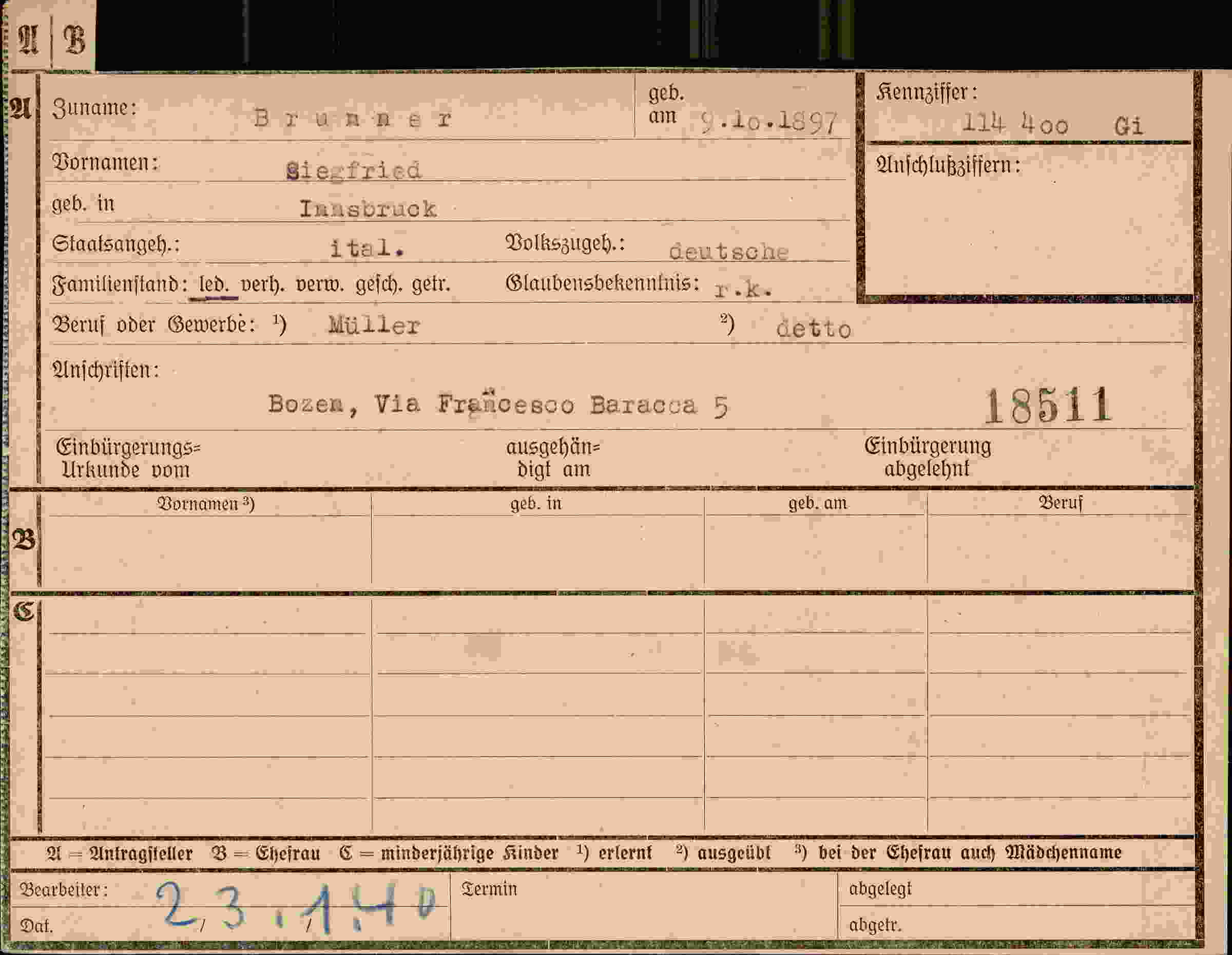Click the 'geb. in' column header in section B
The height and width of the screenshot is (955, 1232).
tap(536, 503)
